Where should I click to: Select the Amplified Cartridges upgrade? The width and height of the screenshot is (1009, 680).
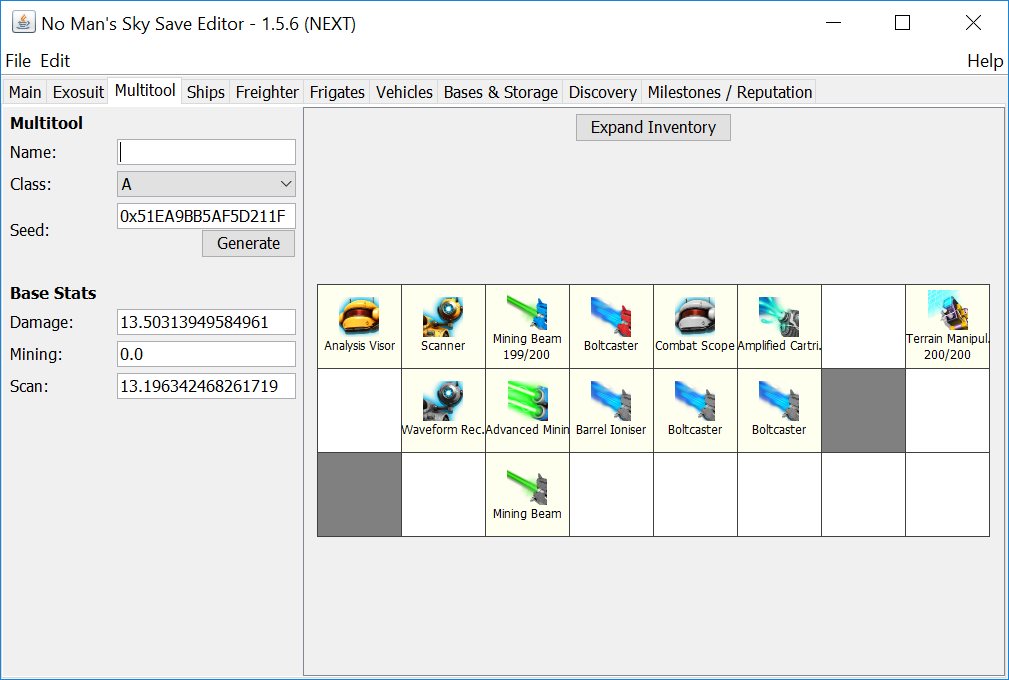[779, 326]
